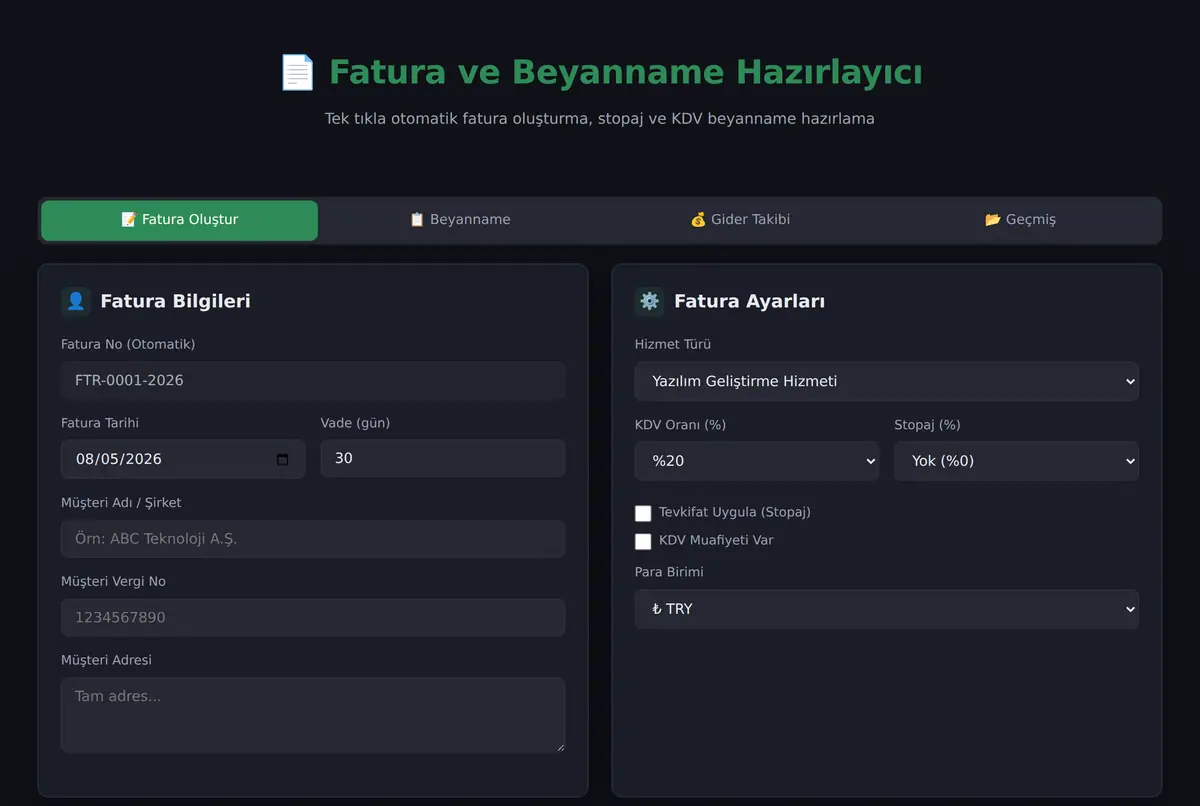This screenshot has height=806, width=1200.
Task: Click the Para Birimi label
Action: point(669,573)
